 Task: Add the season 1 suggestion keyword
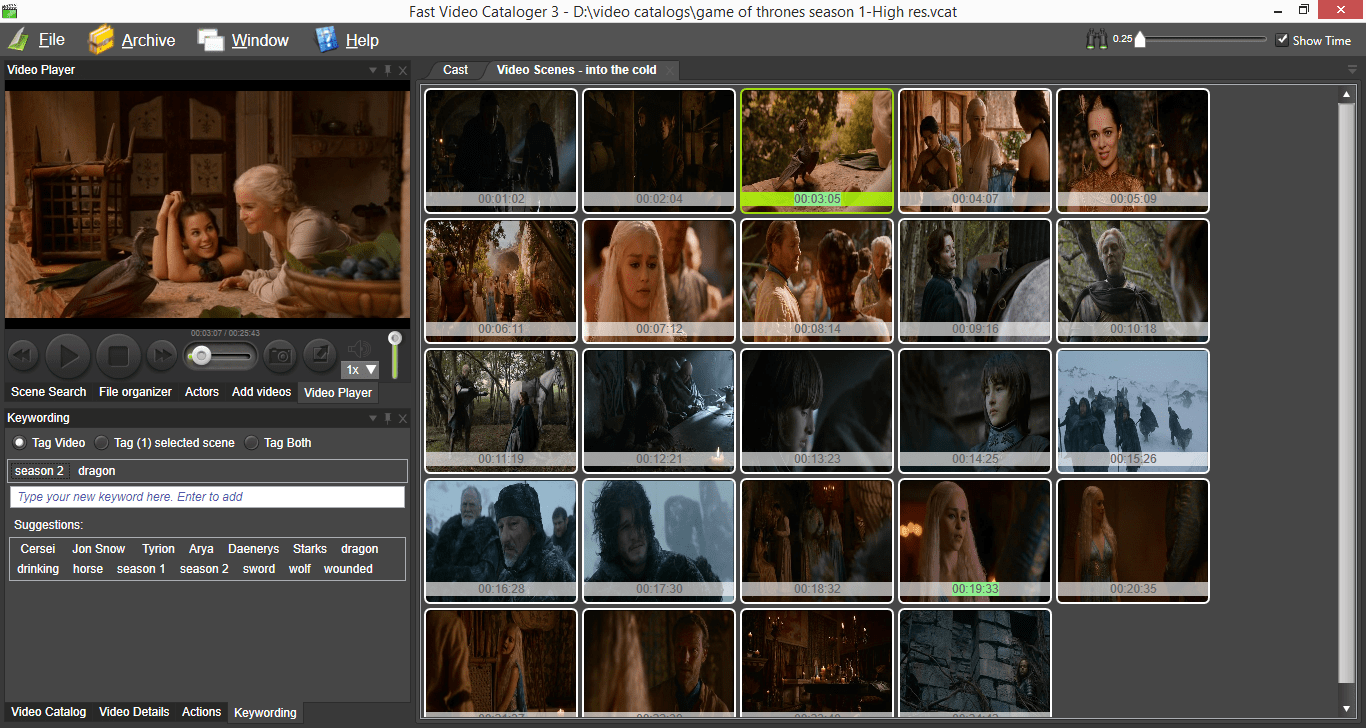point(141,569)
